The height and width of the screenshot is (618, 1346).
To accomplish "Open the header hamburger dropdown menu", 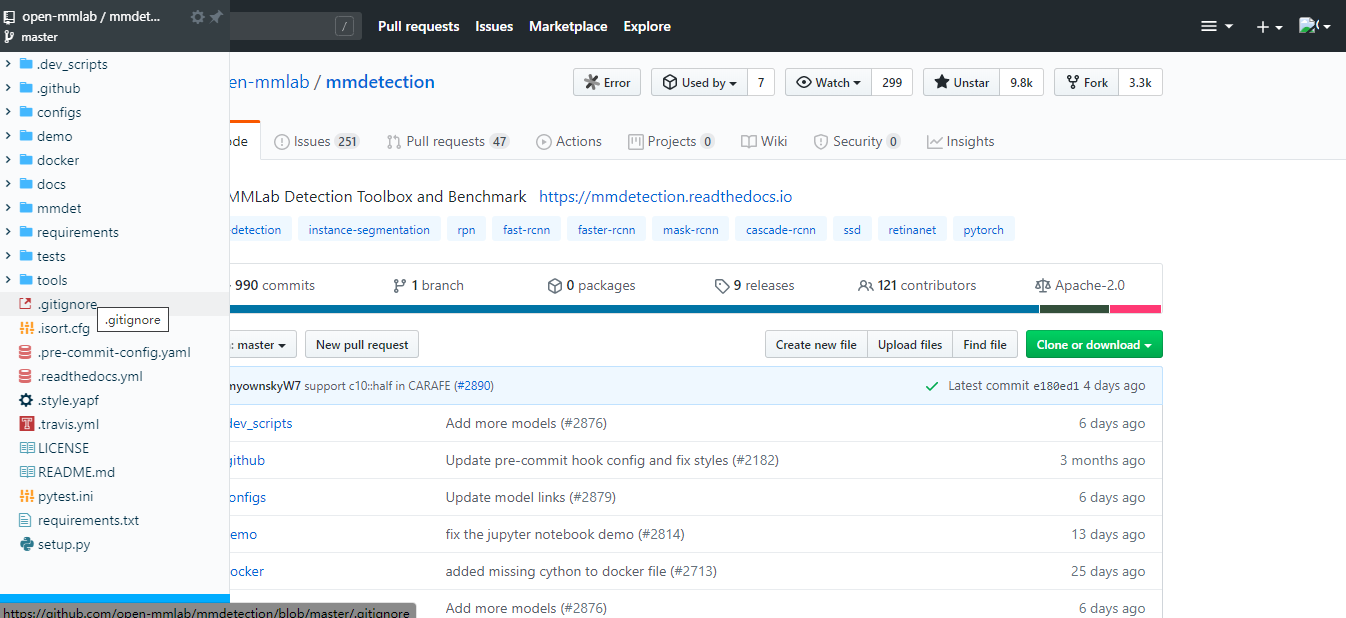I will click(x=1216, y=27).
